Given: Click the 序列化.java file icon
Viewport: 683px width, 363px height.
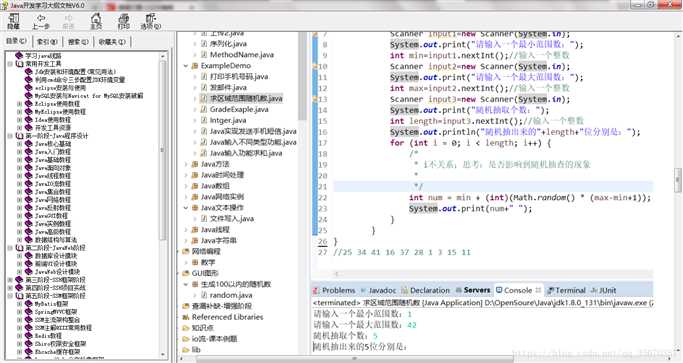Looking at the screenshot, I should (x=203, y=44).
